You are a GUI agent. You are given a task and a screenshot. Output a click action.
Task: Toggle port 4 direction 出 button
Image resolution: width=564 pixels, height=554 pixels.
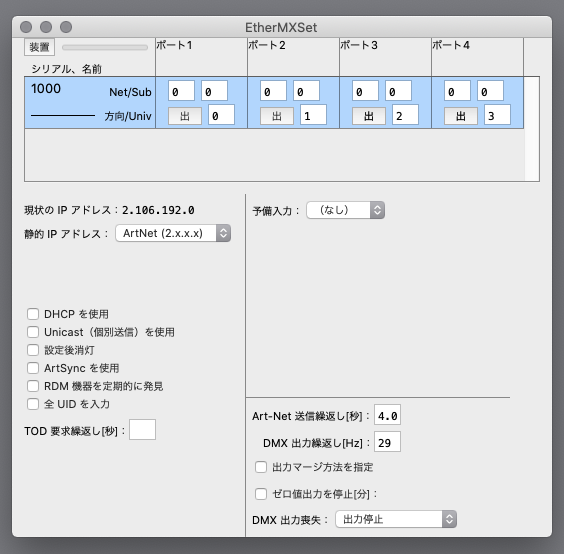tap(461, 116)
